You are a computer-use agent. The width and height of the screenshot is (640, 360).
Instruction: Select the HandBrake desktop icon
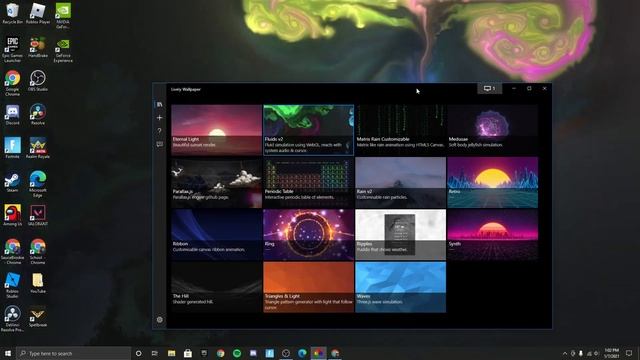click(38, 47)
